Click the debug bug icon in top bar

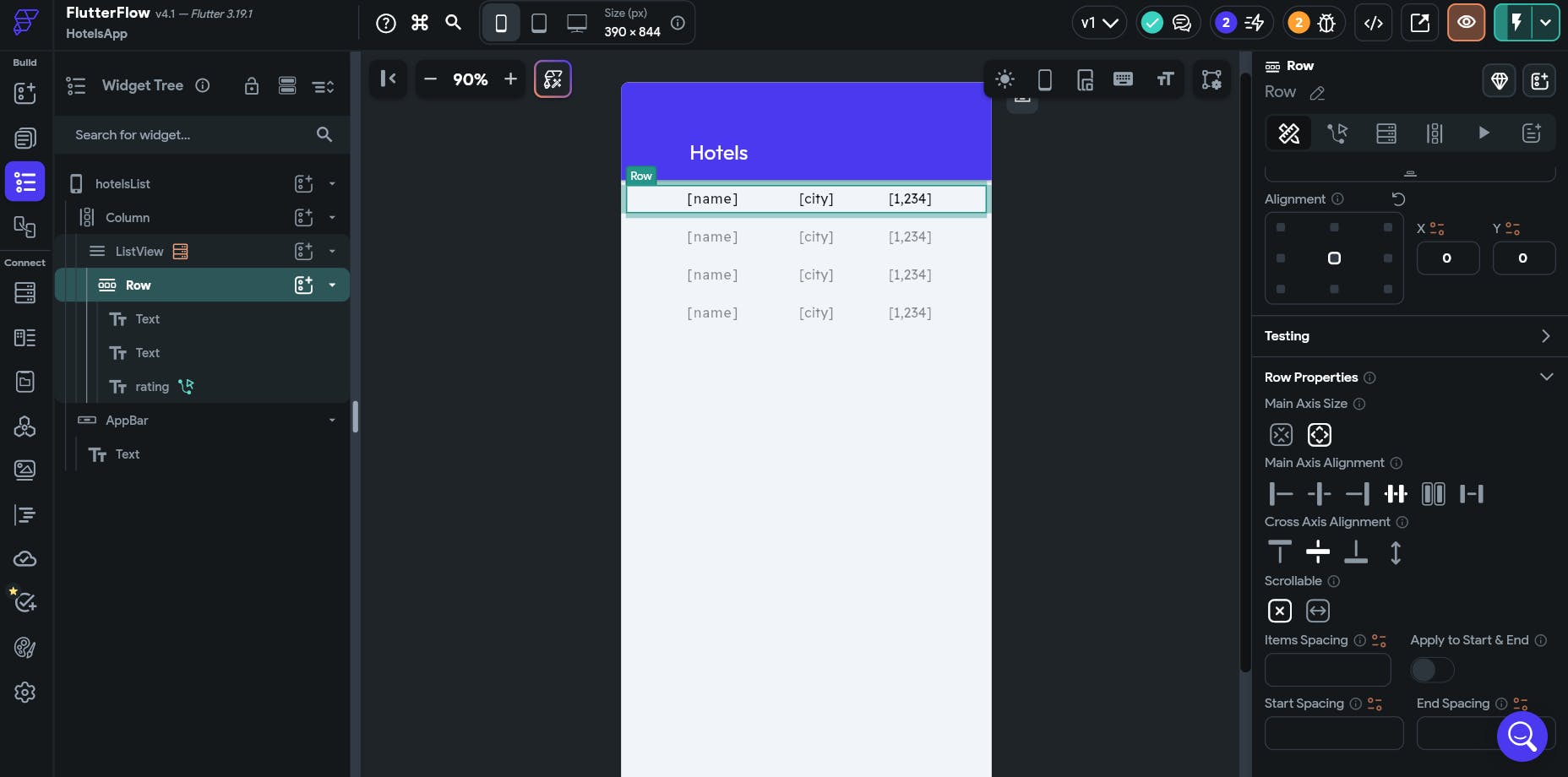[x=1326, y=23]
